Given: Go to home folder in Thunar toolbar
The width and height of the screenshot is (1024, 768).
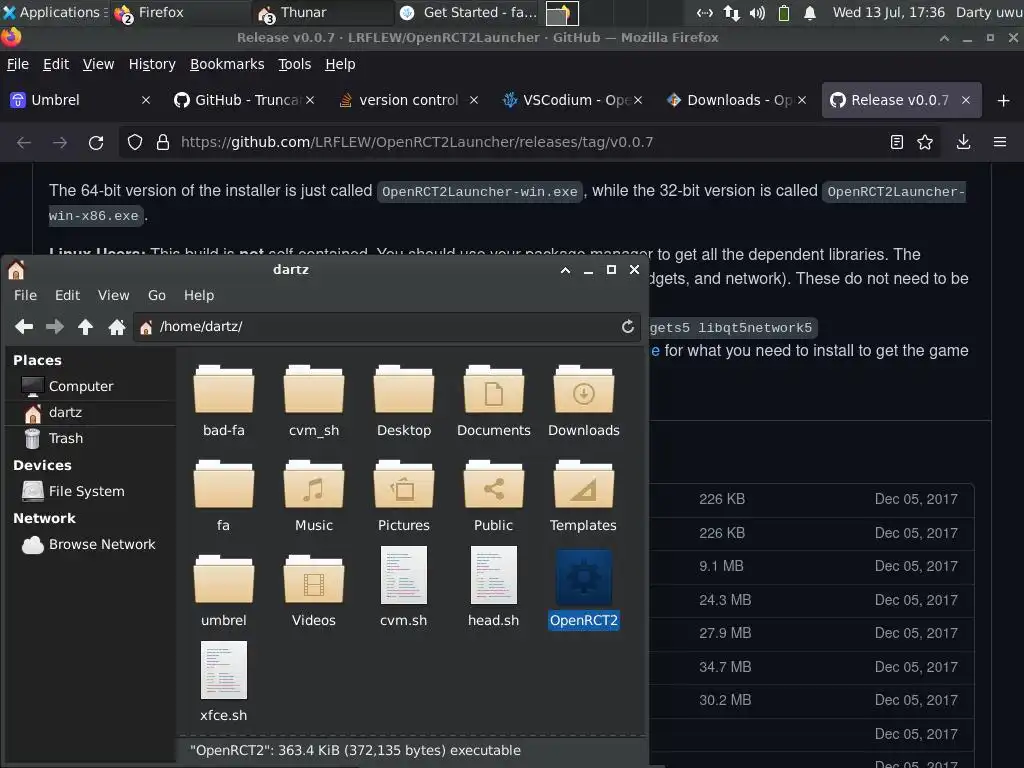Looking at the screenshot, I should (117, 327).
